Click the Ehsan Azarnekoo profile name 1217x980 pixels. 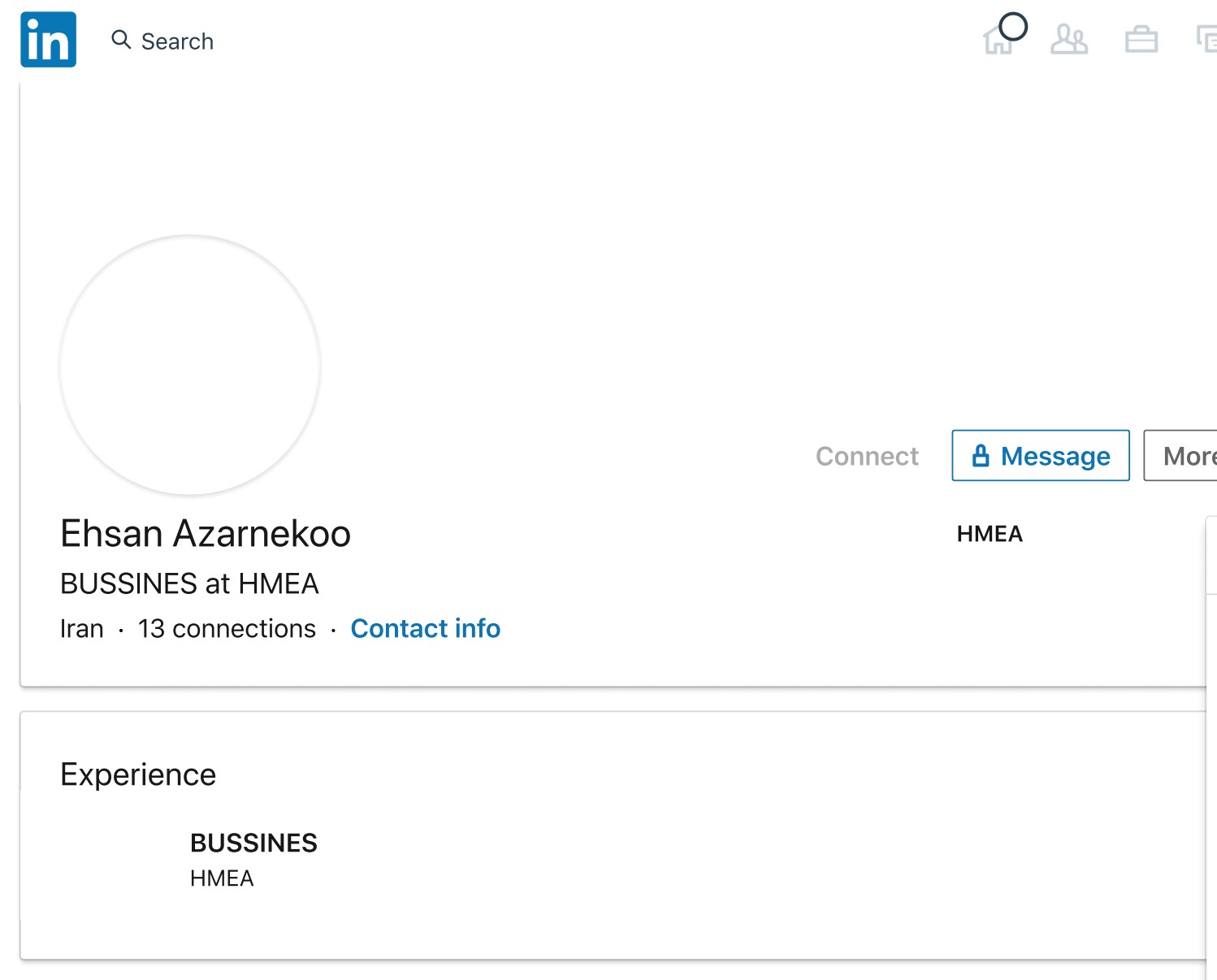point(206,534)
